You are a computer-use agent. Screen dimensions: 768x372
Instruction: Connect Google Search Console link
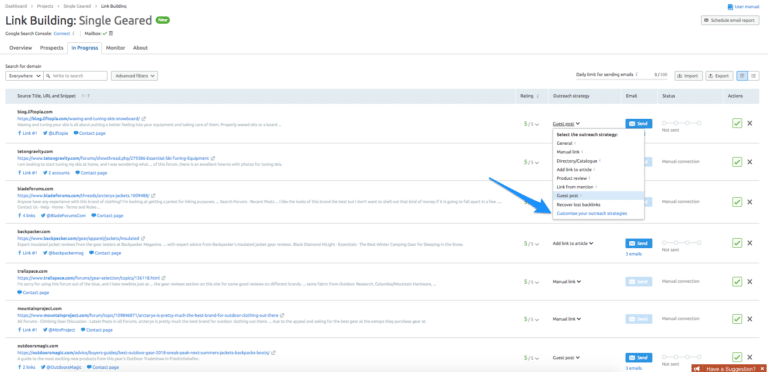click(62, 33)
